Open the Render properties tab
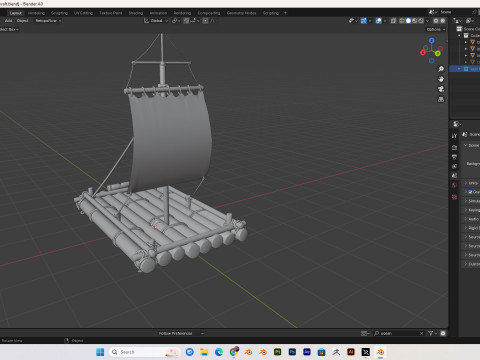Viewport: 480px width, 360px height. click(454, 147)
